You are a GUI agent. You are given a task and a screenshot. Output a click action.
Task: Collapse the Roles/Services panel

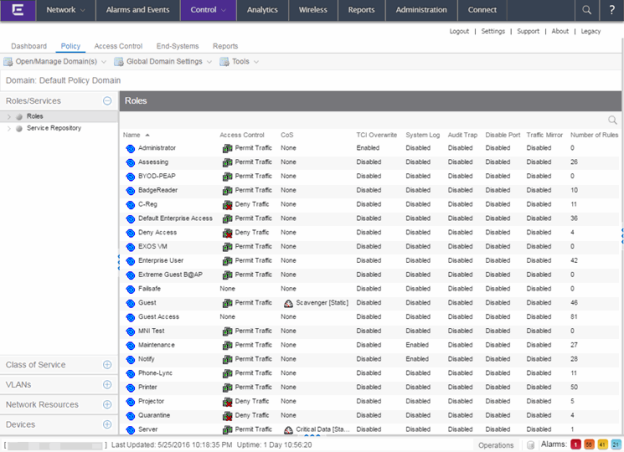(107, 101)
